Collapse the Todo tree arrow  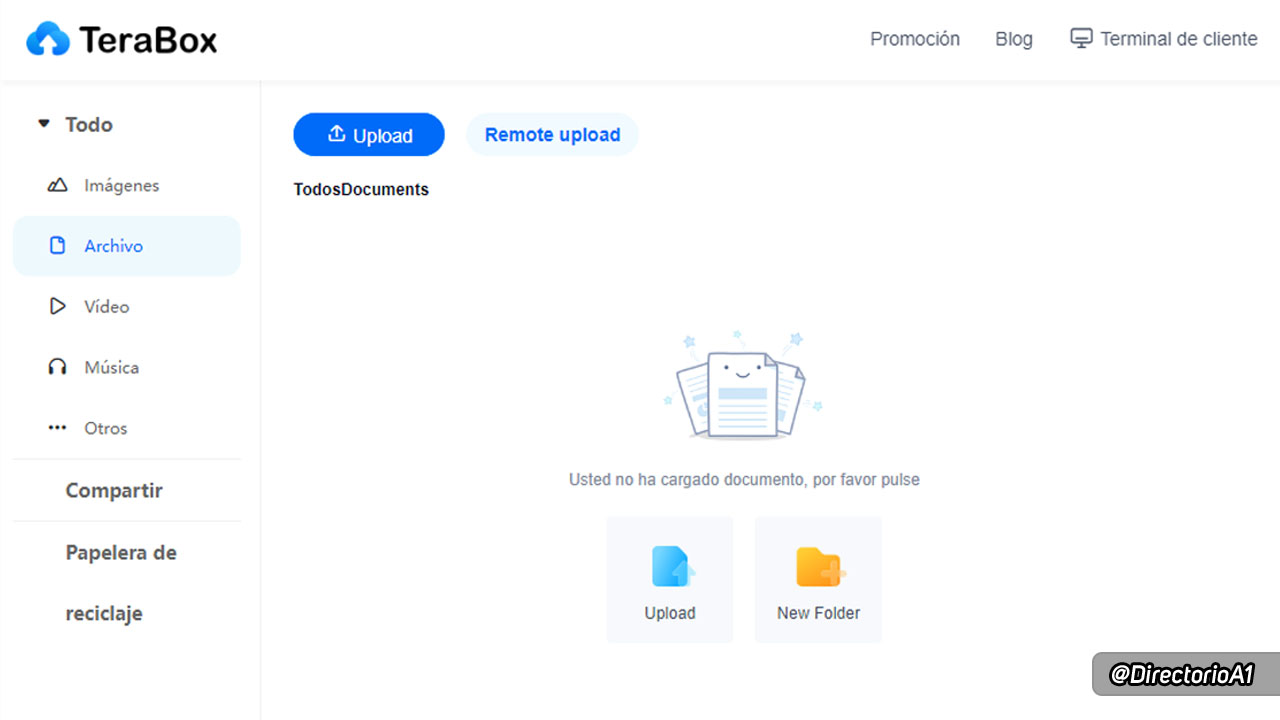pyautogui.click(x=43, y=124)
